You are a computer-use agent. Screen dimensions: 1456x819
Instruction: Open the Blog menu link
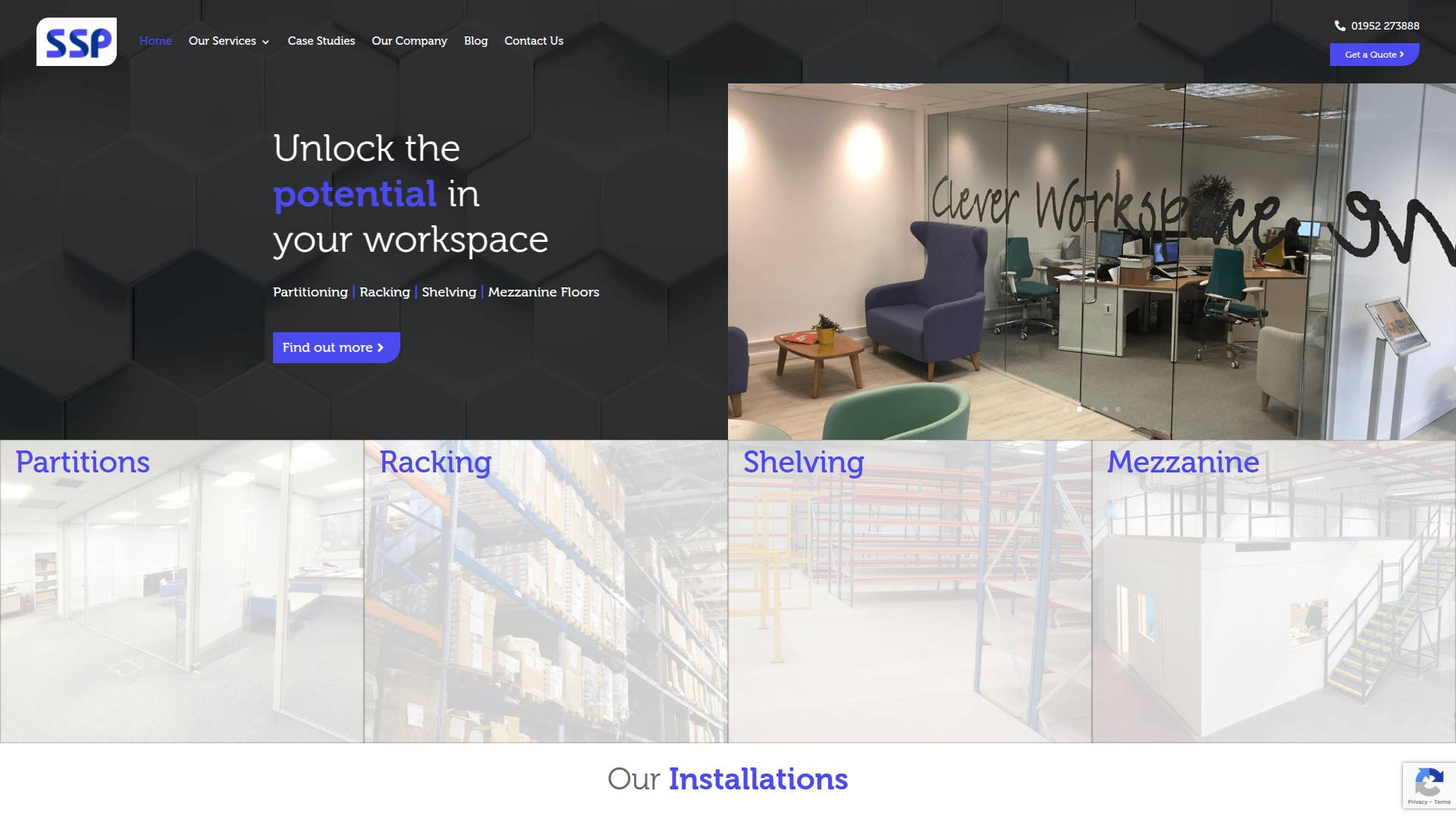tap(475, 41)
